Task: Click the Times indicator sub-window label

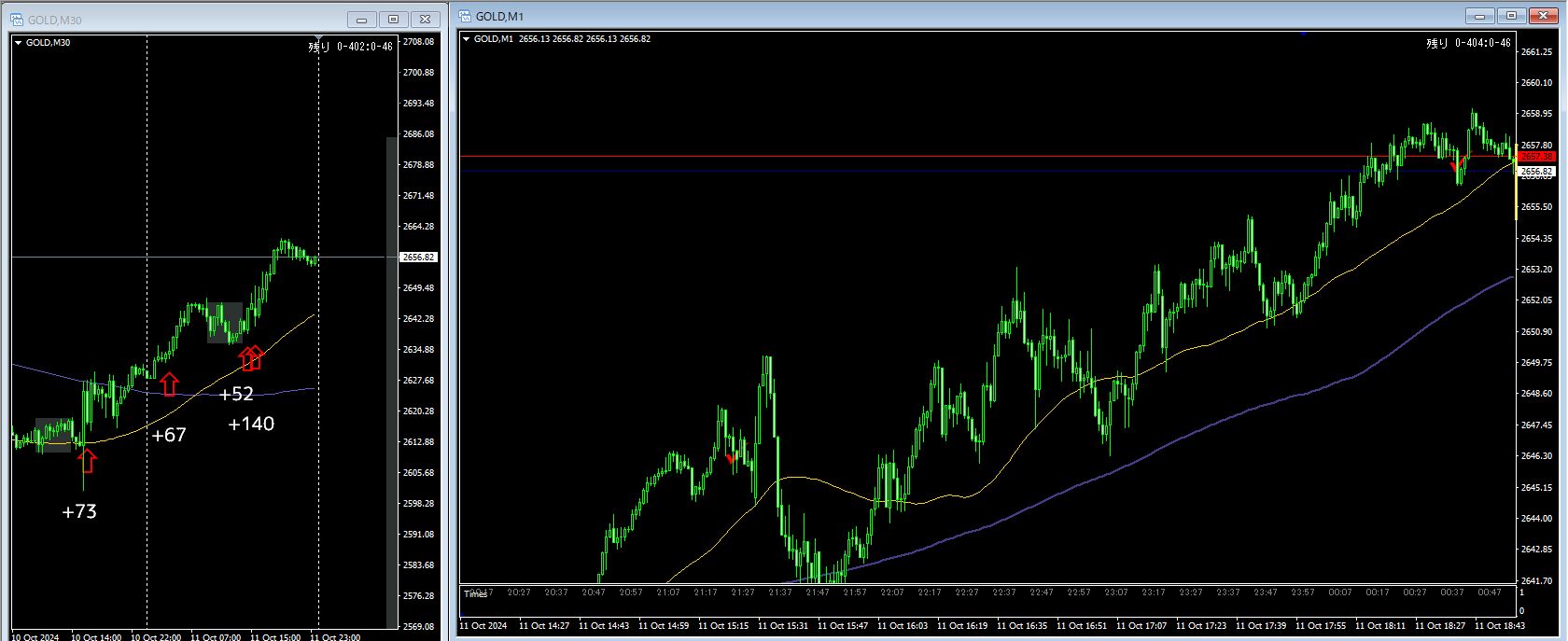Action: pos(475,593)
